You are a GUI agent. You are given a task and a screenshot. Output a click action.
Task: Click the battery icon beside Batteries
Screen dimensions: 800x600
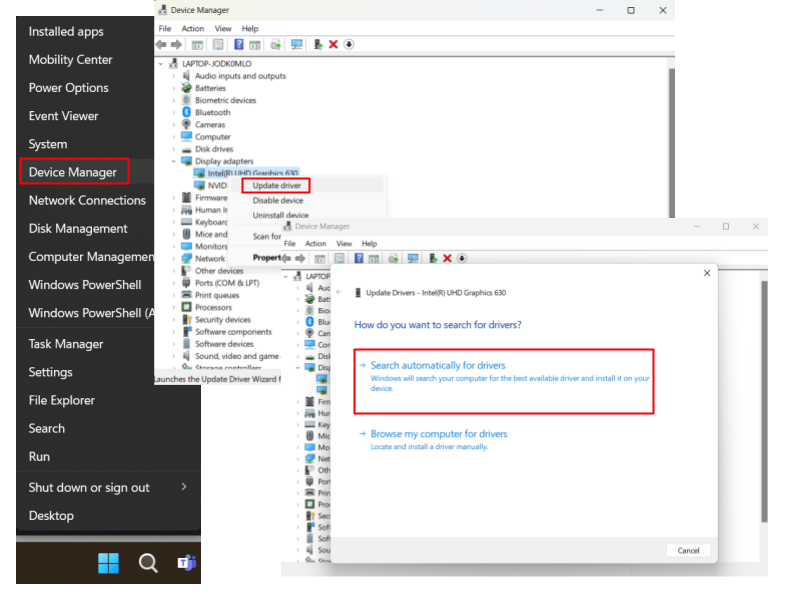tap(187, 88)
